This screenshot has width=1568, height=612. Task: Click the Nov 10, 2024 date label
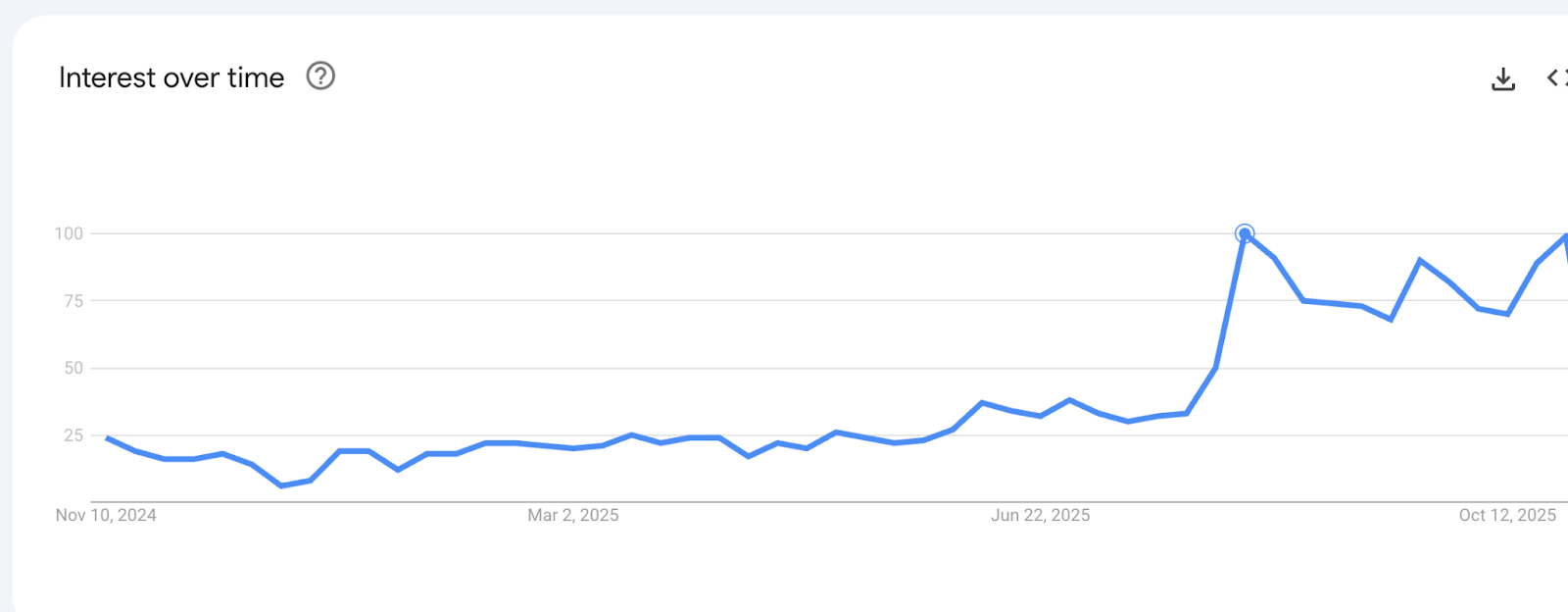click(x=108, y=515)
